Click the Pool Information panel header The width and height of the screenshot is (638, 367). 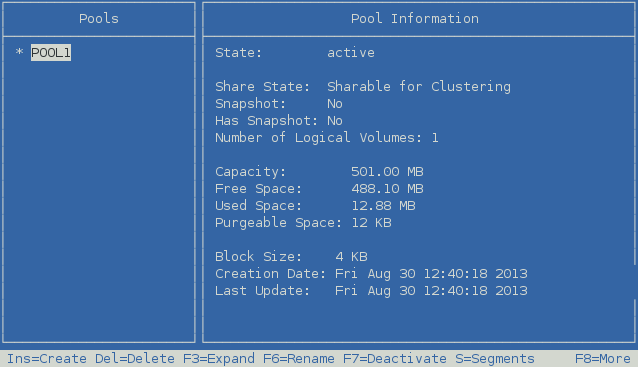point(415,19)
